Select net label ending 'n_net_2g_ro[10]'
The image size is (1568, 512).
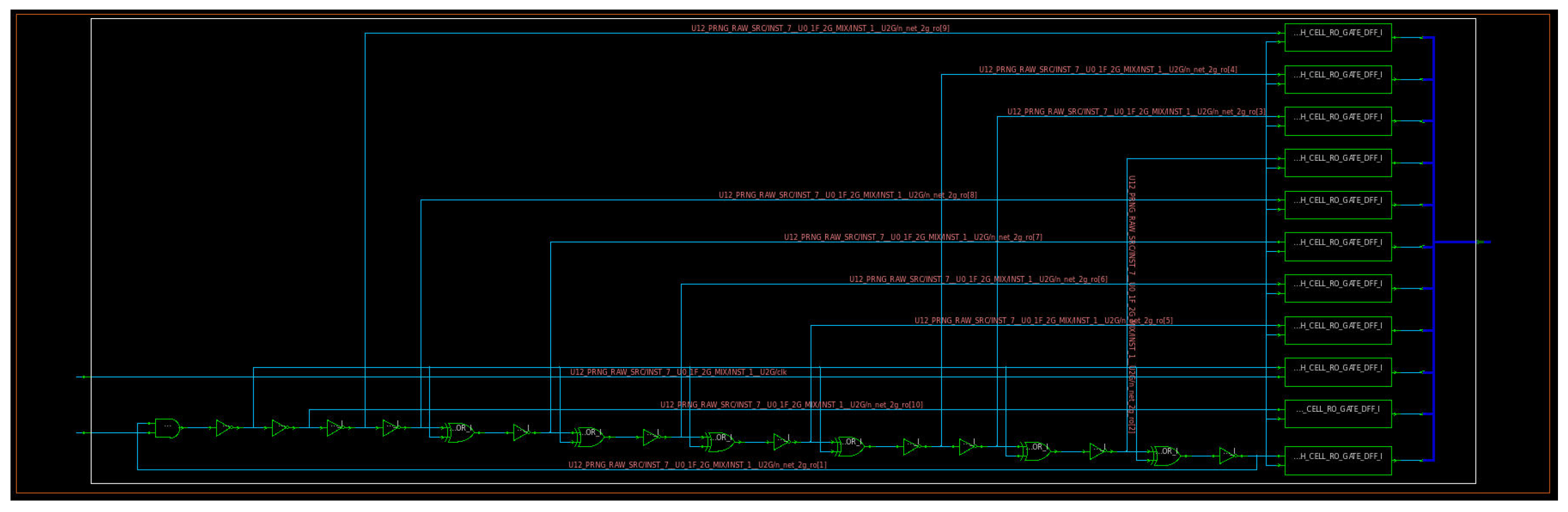[x=791, y=404]
